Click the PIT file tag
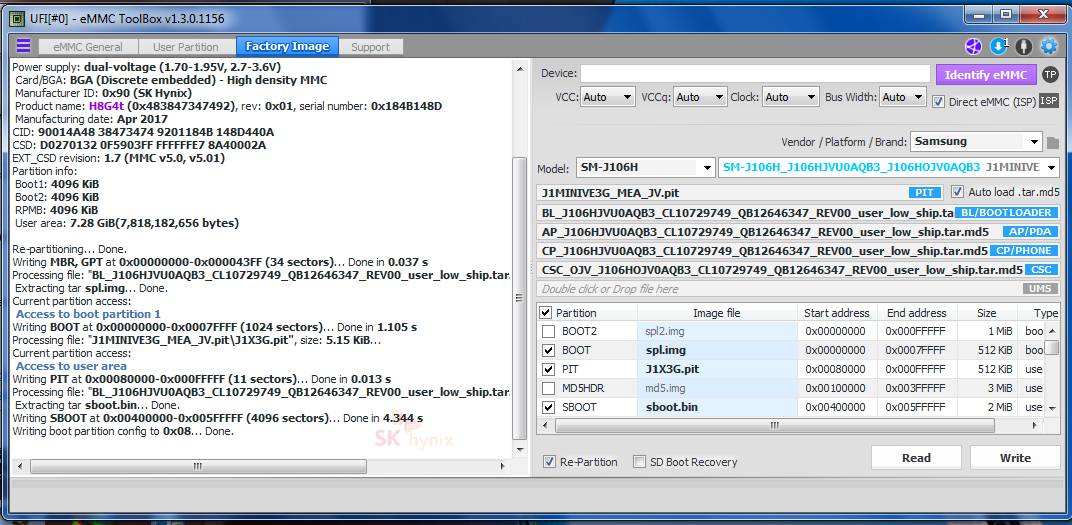 click(x=925, y=193)
